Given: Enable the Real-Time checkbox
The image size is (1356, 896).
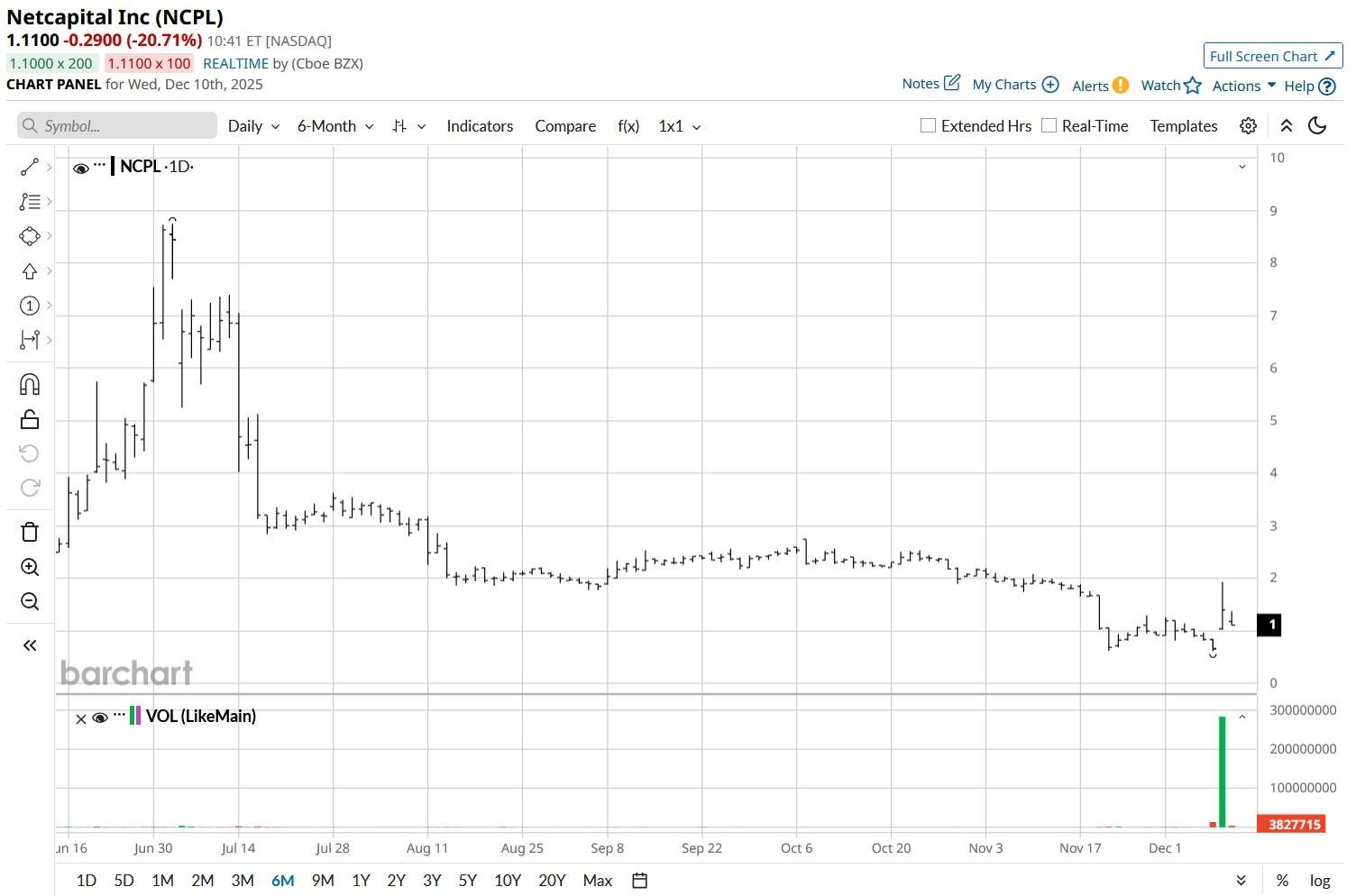Looking at the screenshot, I should click(x=1049, y=125).
